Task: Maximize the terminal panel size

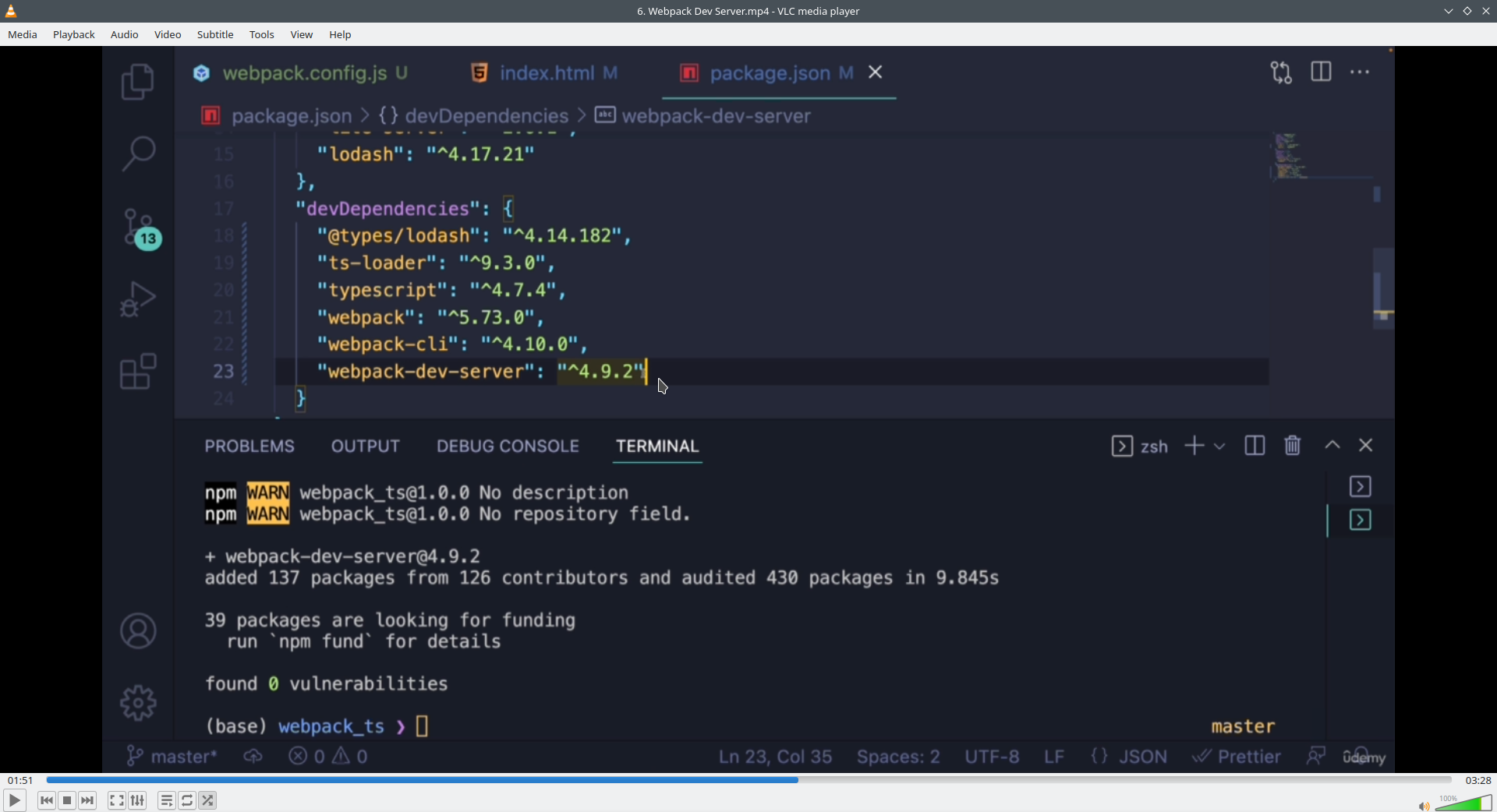Action: (1332, 445)
